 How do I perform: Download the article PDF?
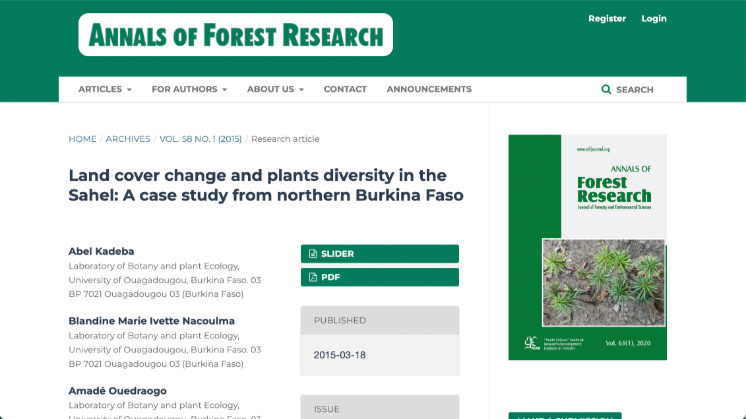tap(380, 277)
